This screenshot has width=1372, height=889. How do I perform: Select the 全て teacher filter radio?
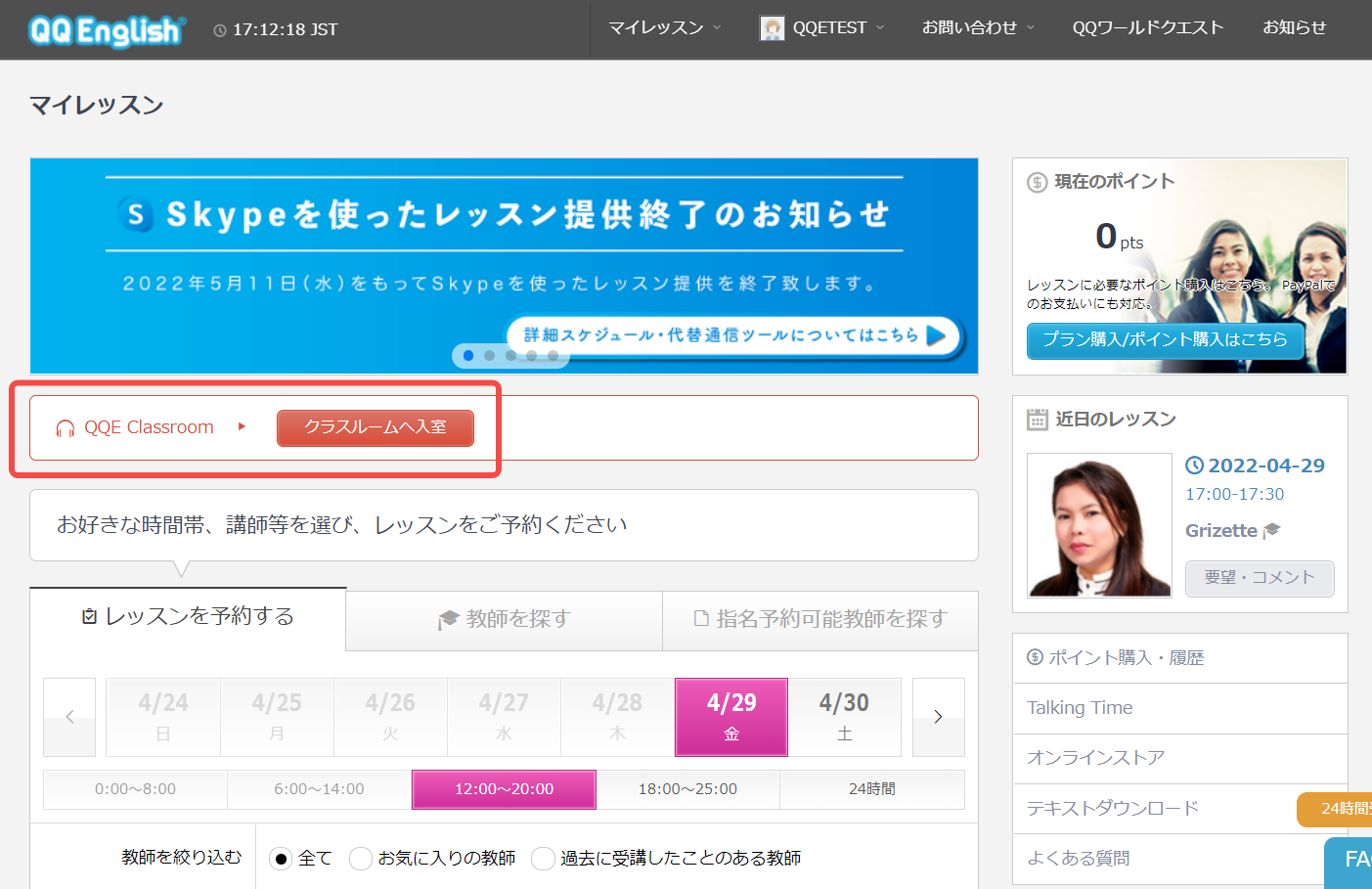281,859
